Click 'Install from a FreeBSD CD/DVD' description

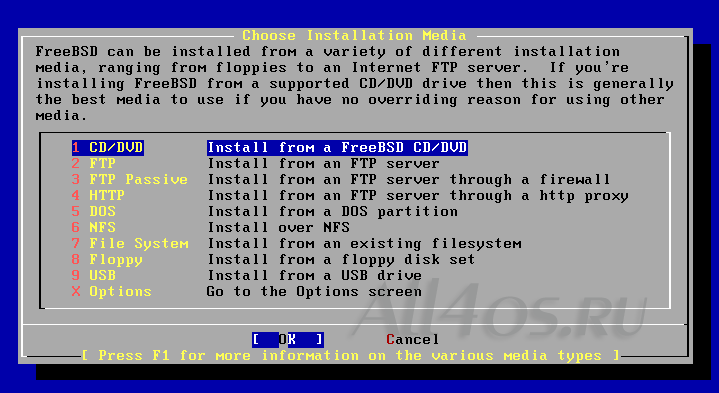(x=337, y=148)
